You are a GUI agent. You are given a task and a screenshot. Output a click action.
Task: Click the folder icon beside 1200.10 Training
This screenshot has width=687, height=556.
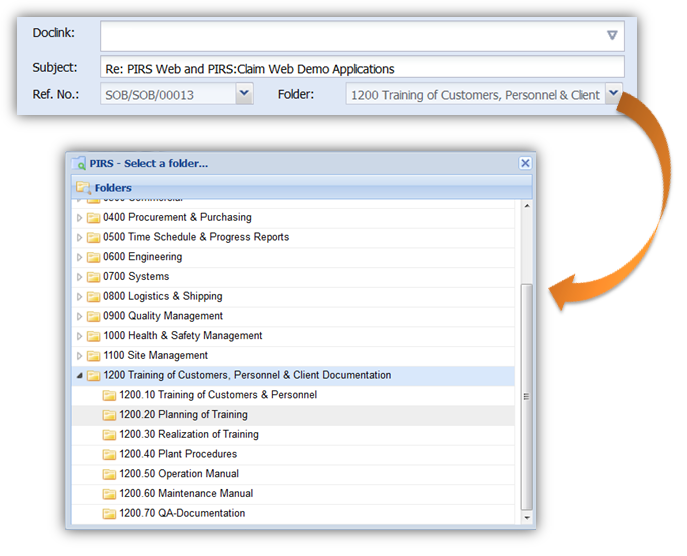pyautogui.click(x=109, y=395)
